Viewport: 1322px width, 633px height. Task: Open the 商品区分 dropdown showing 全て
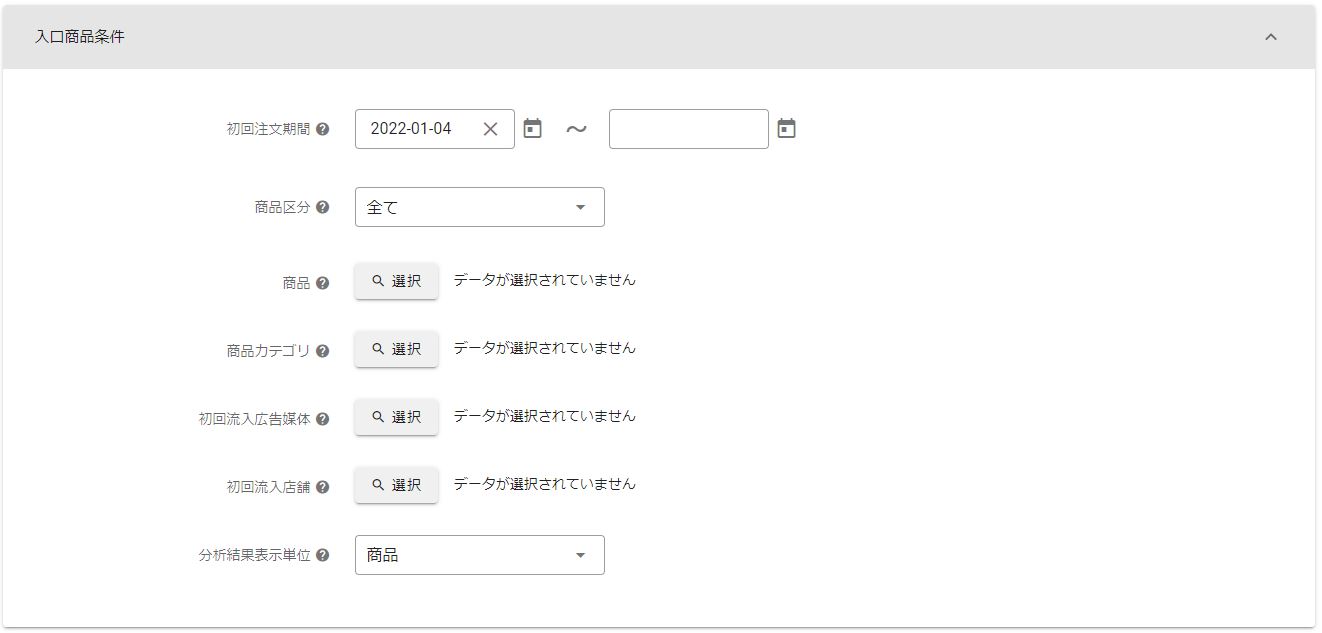click(x=479, y=207)
